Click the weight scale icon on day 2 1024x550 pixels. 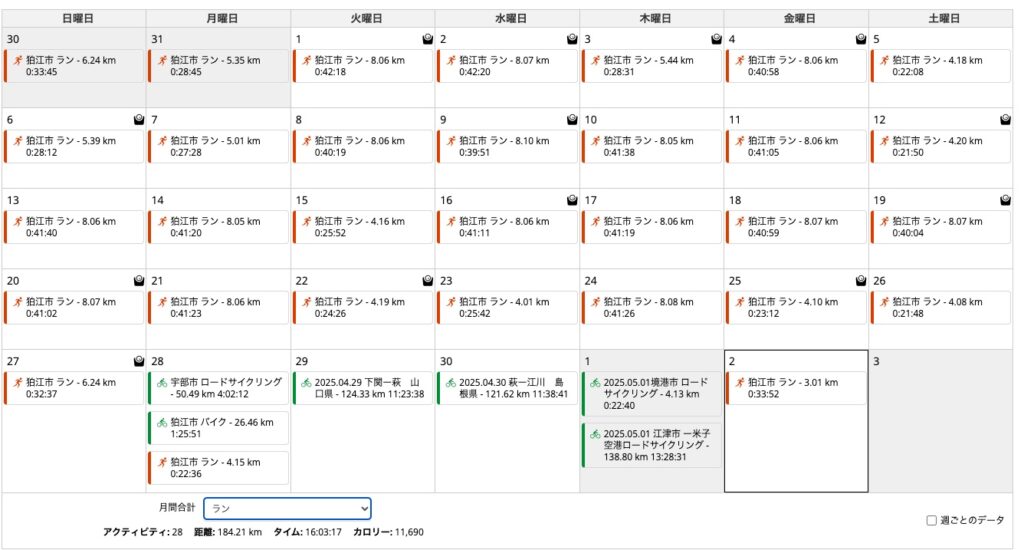[x=572, y=39]
